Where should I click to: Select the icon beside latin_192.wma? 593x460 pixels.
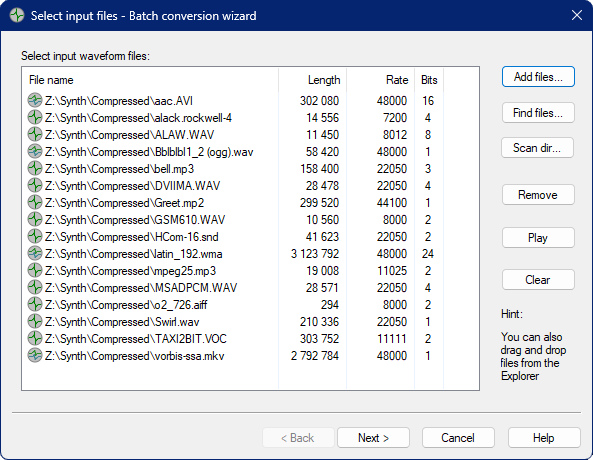pos(35,253)
